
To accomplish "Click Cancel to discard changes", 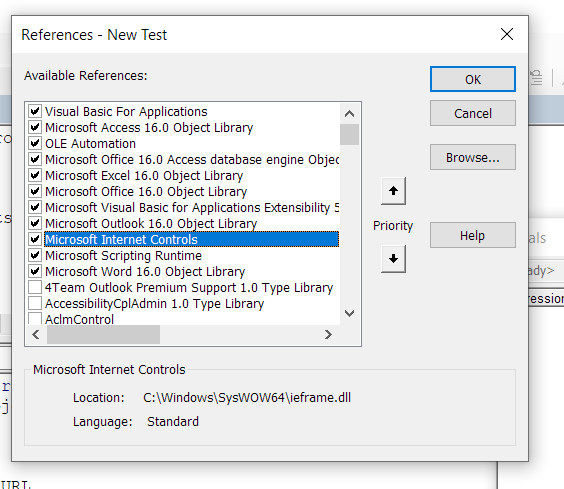I will [473, 113].
